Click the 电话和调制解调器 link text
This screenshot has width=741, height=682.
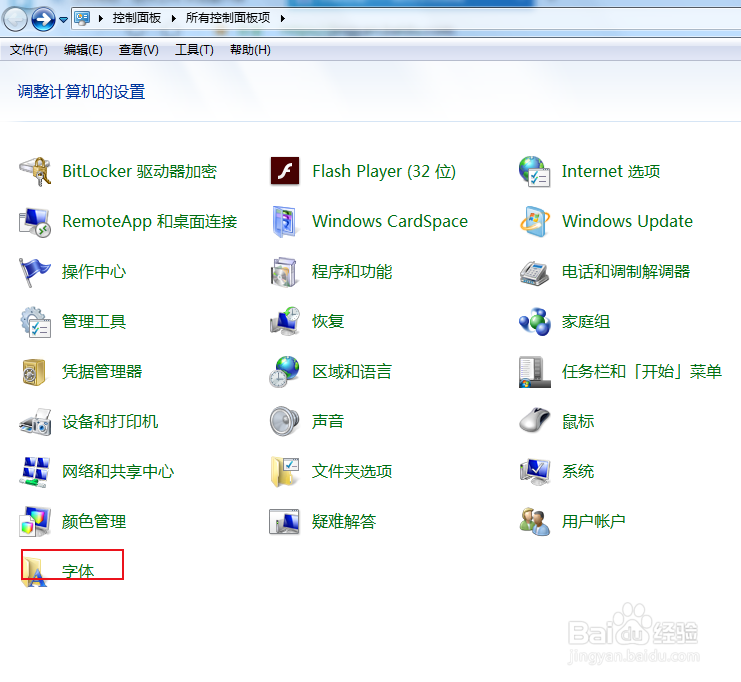click(x=626, y=272)
